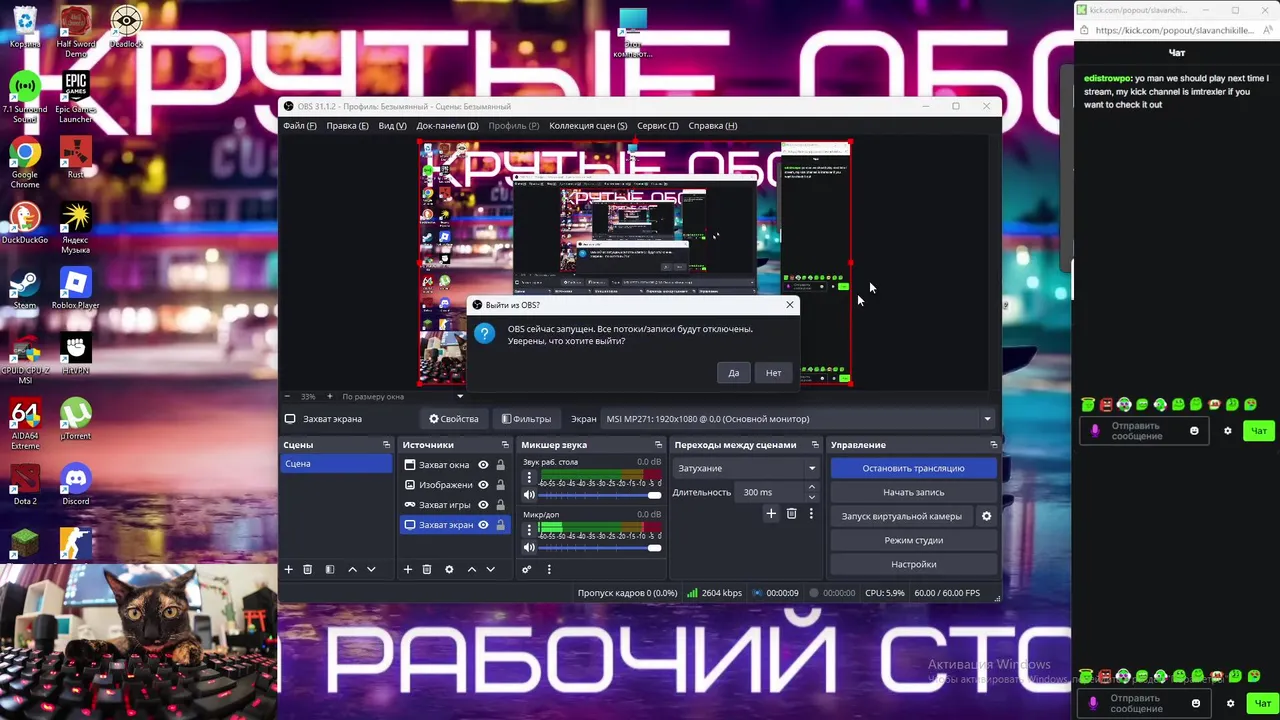Viewport: 1280px width, 720px height.
Task: Open the Экран monitor selection dropdown
Action: click(x=798, y=419)
